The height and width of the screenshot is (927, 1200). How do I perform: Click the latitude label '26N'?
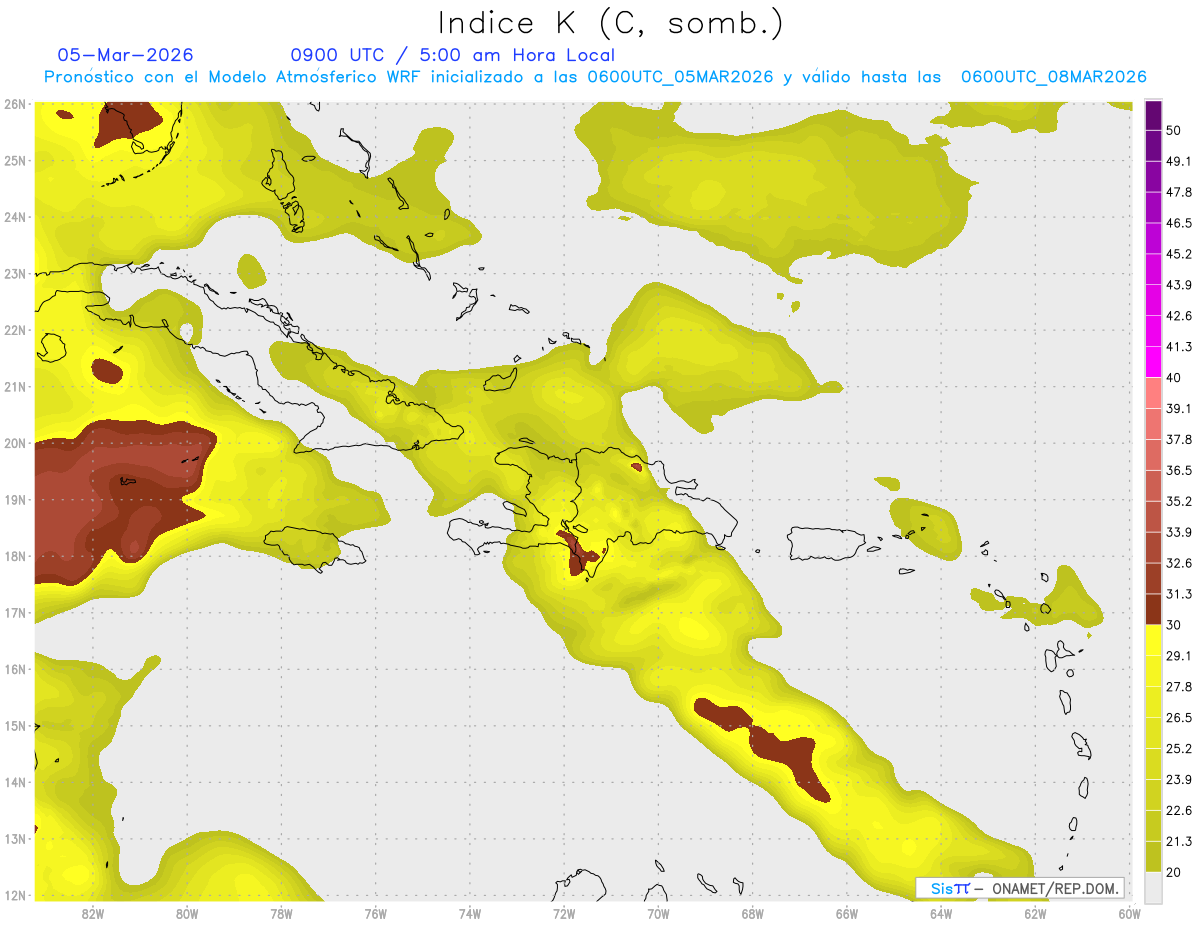click(14, 104)
